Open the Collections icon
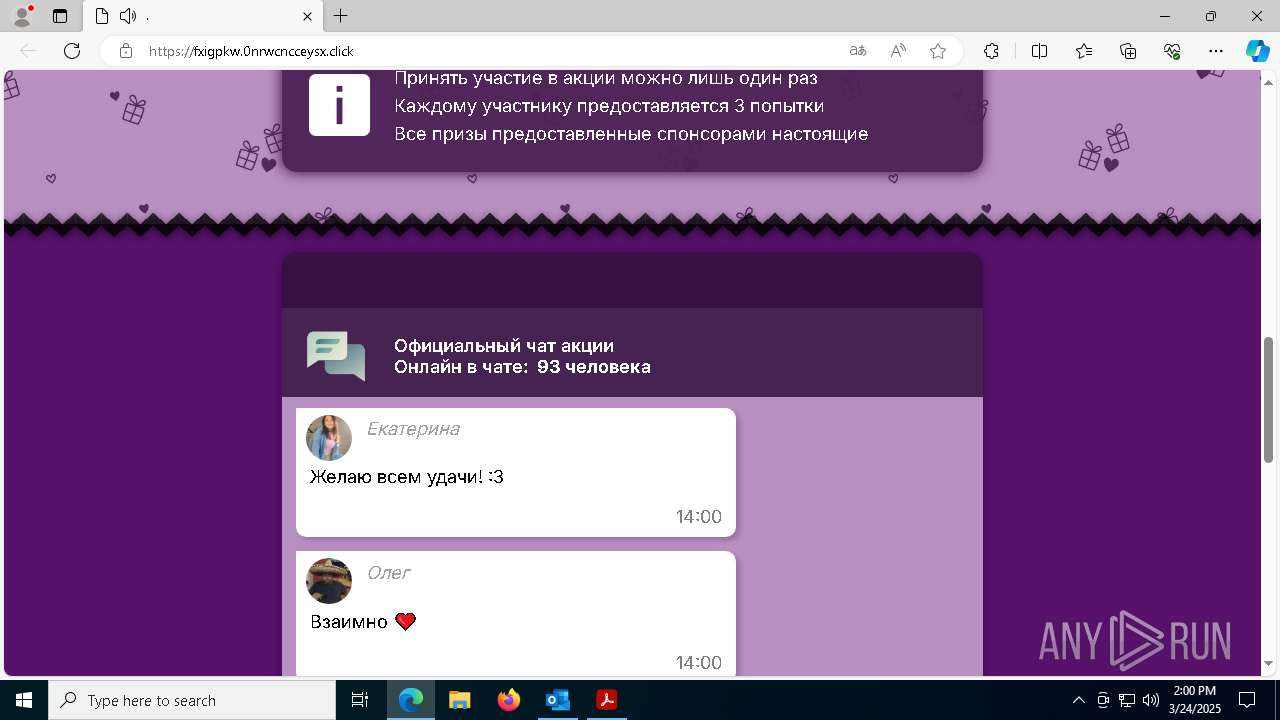 (1128, 51)
